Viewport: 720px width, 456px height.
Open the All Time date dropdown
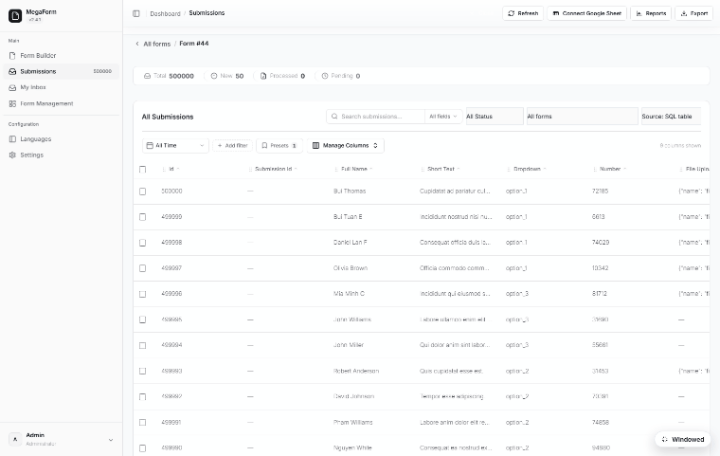click(x=175, y=146)
